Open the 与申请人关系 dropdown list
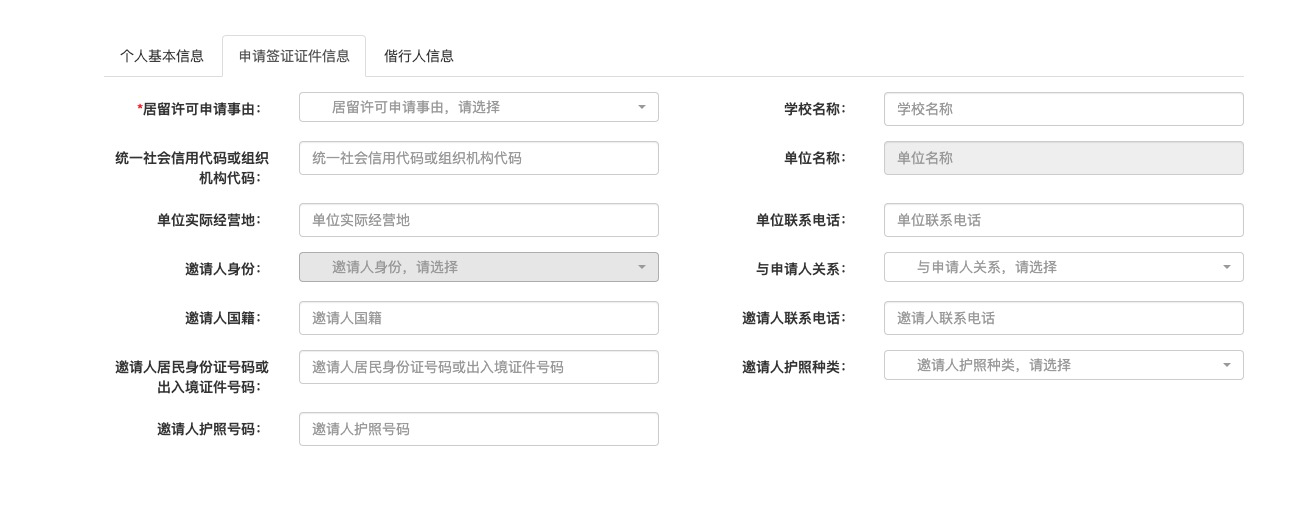Screen dimensions: 1302x507 click(1063, 267)
